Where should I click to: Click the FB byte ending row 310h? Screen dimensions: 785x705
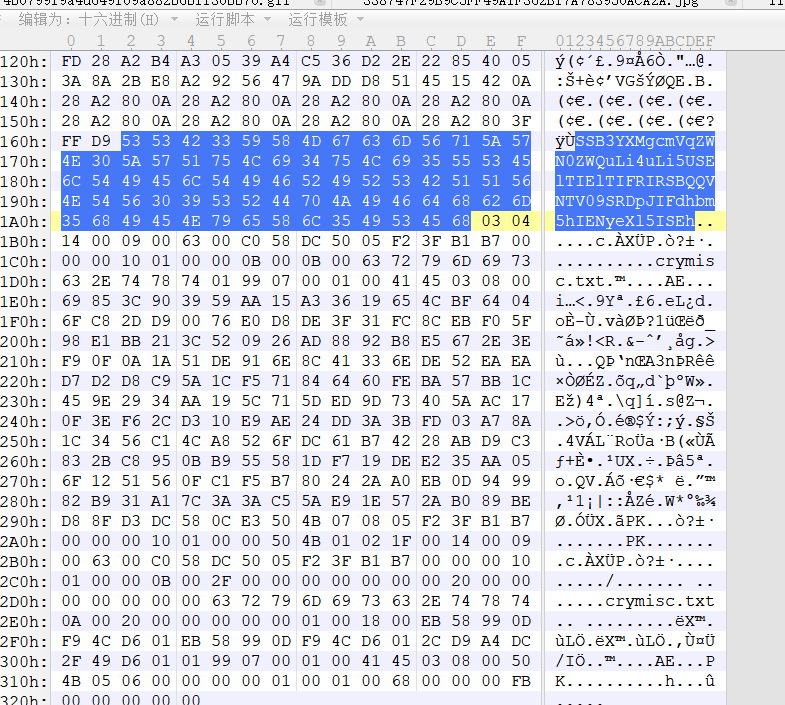(520, 681)
